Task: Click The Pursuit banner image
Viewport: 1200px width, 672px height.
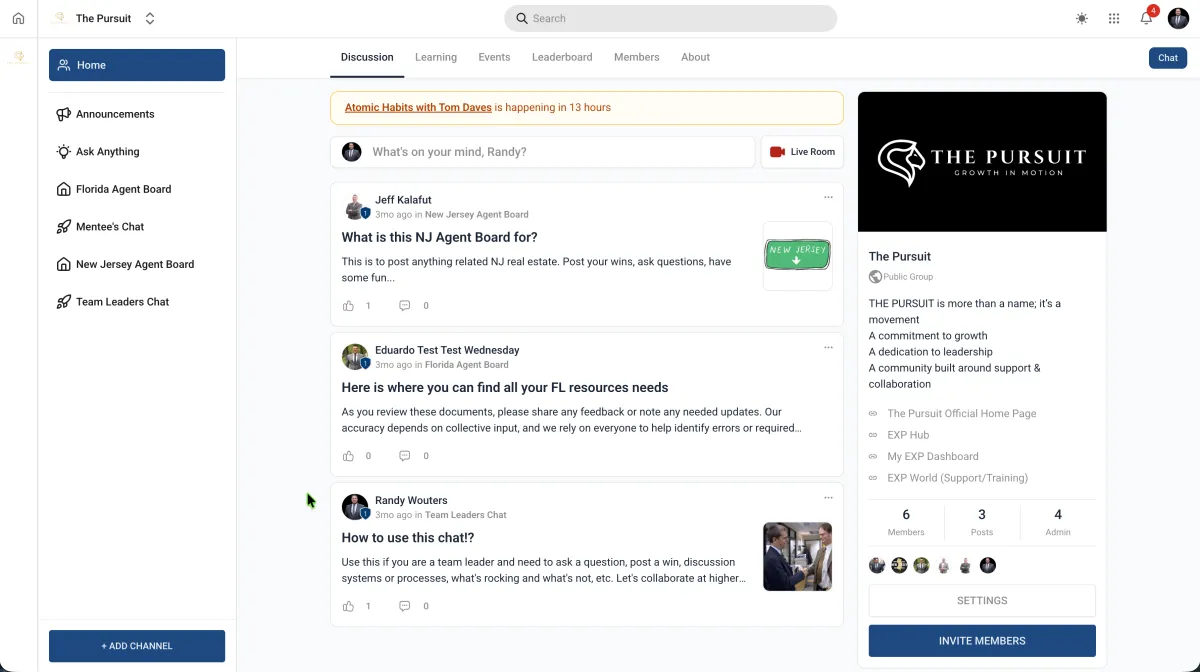Action: coord(982,162)
